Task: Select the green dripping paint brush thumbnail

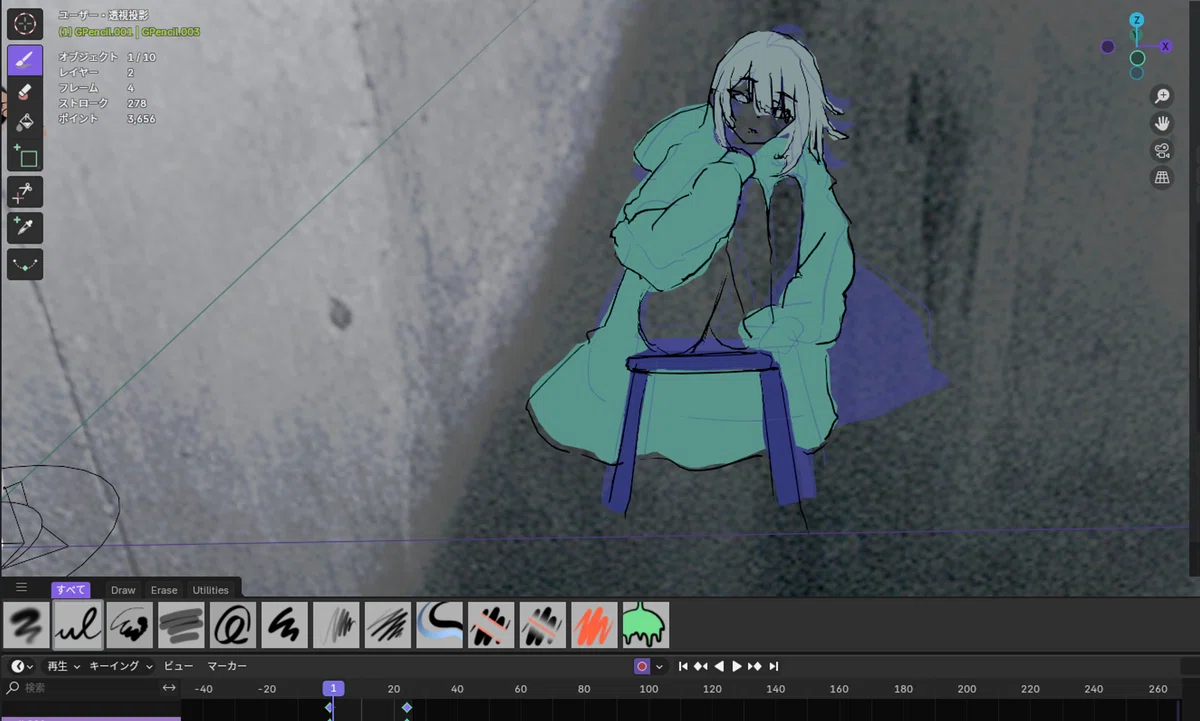Action: click(647, 625)
